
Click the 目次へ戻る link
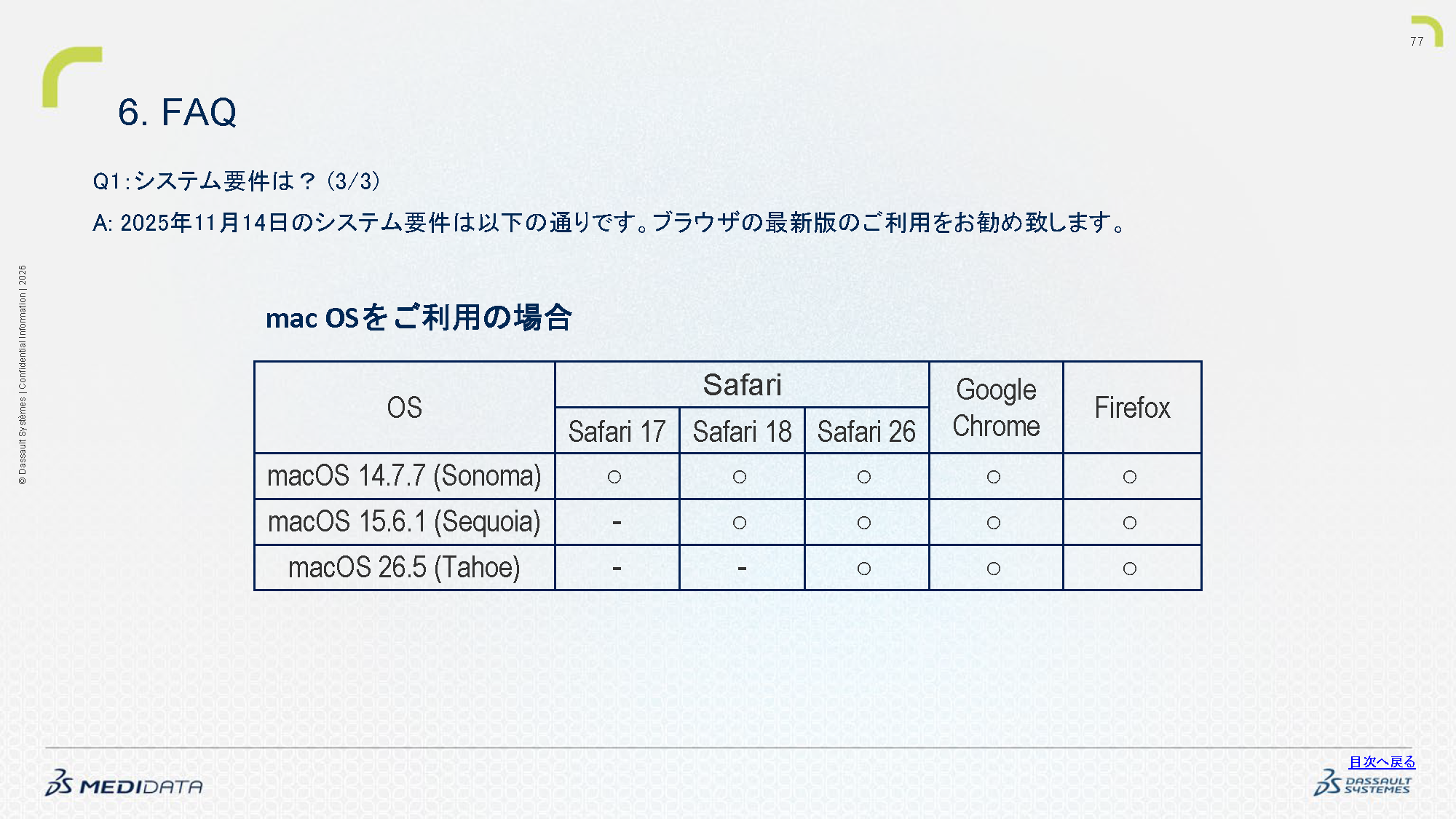[x=1382, y=761]
